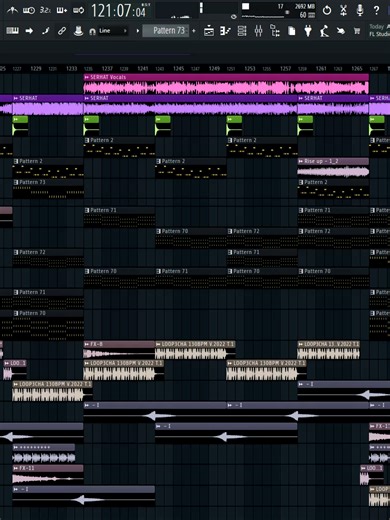Click timeline bar marker 1229

tap(36, 69)
